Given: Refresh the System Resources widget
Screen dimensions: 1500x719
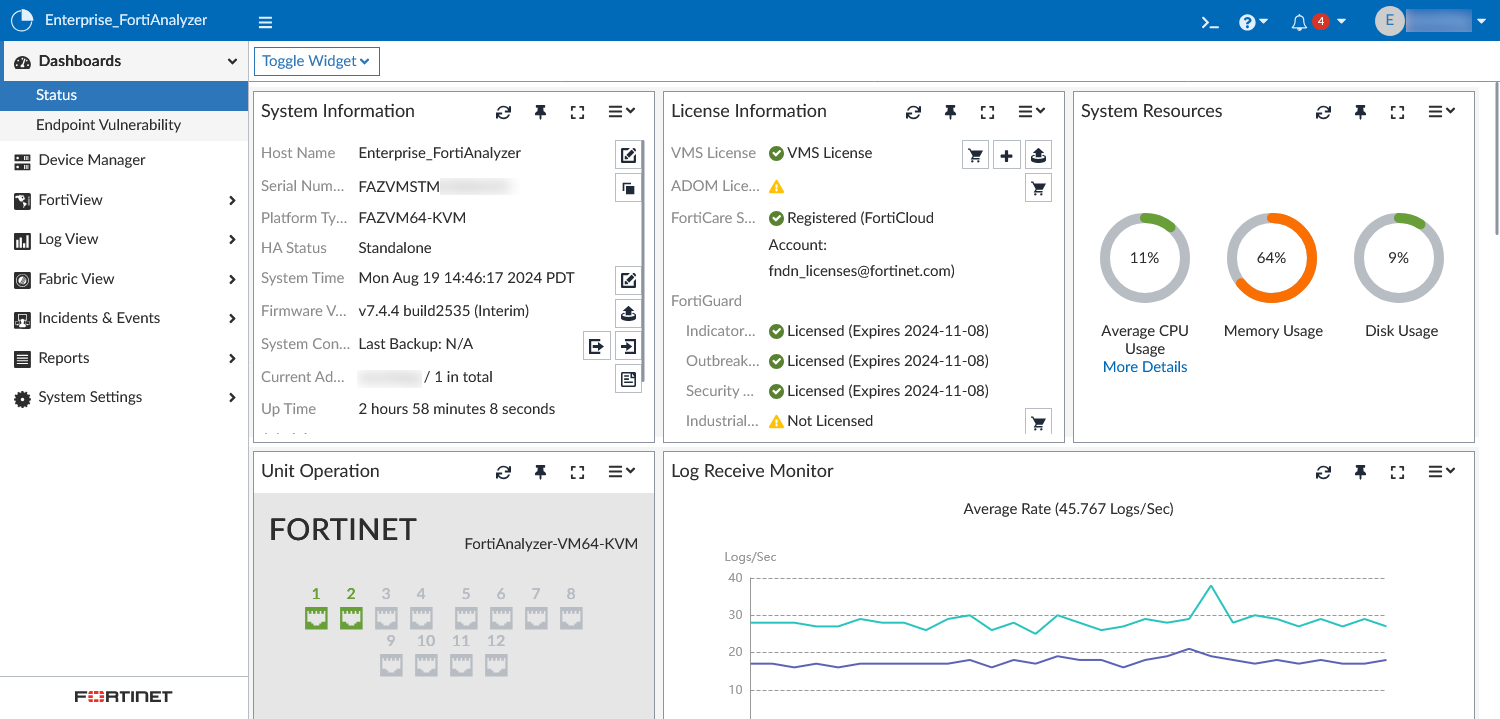Looking at the screenshot, I should coord(1323,112).
